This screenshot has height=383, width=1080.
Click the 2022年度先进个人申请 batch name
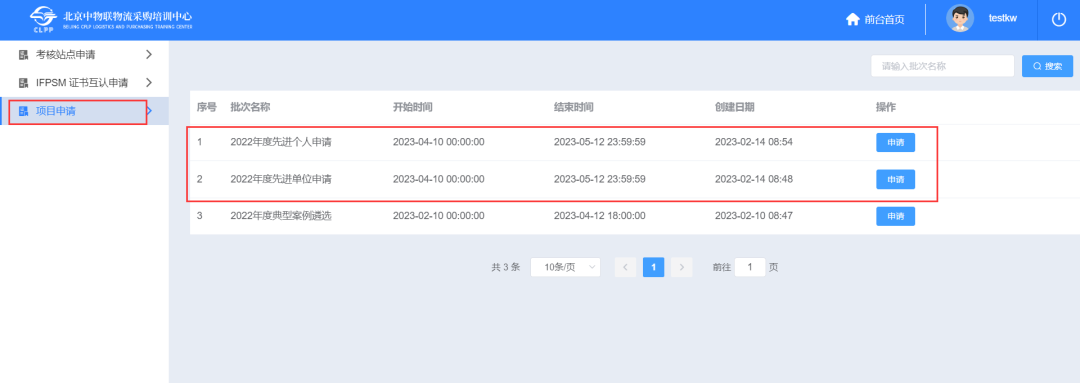[x=281, y=143]
